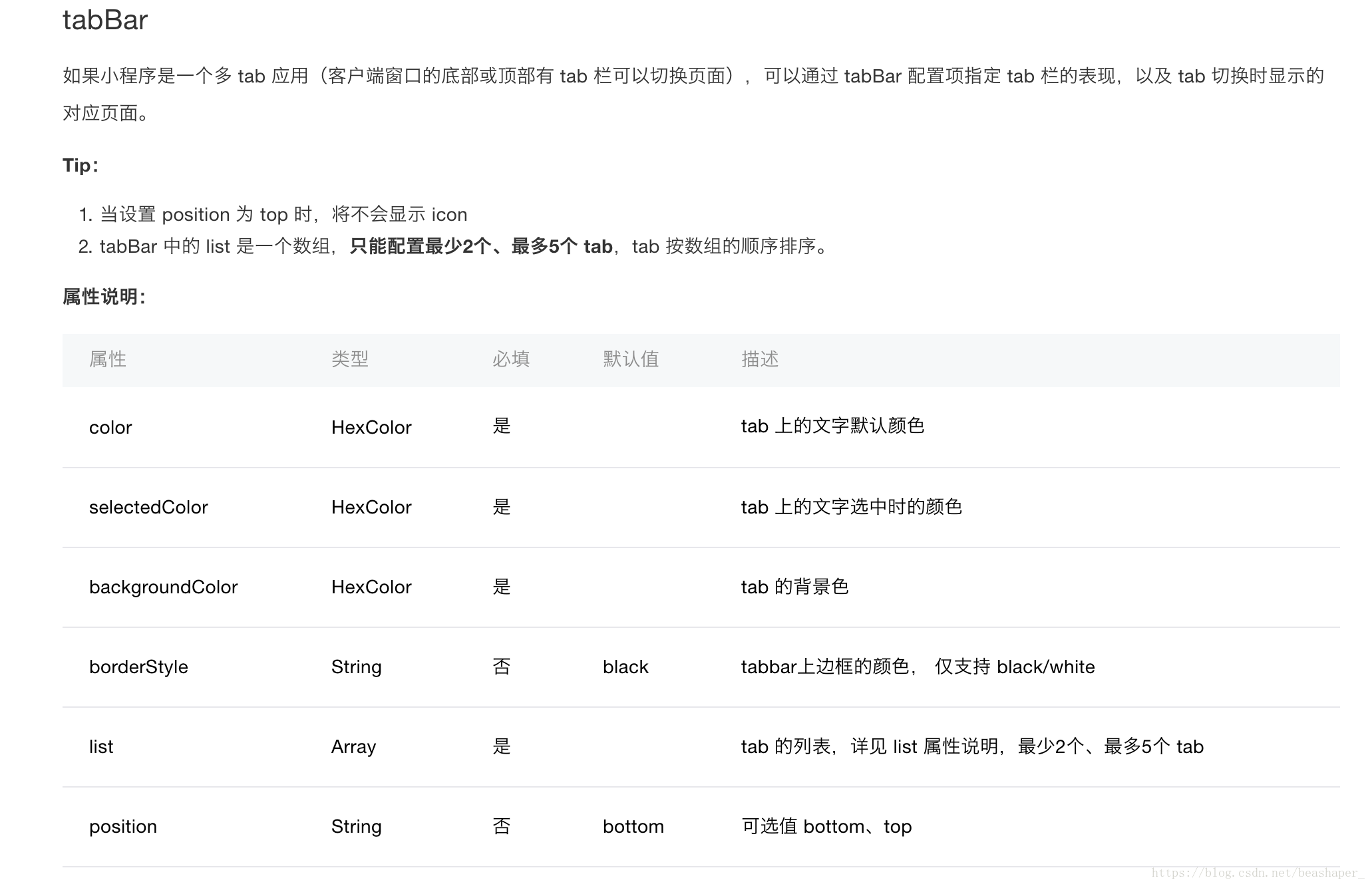1372x886 pixels.
Task: Click the 描述 column header
Action: (x=760, y=360)
